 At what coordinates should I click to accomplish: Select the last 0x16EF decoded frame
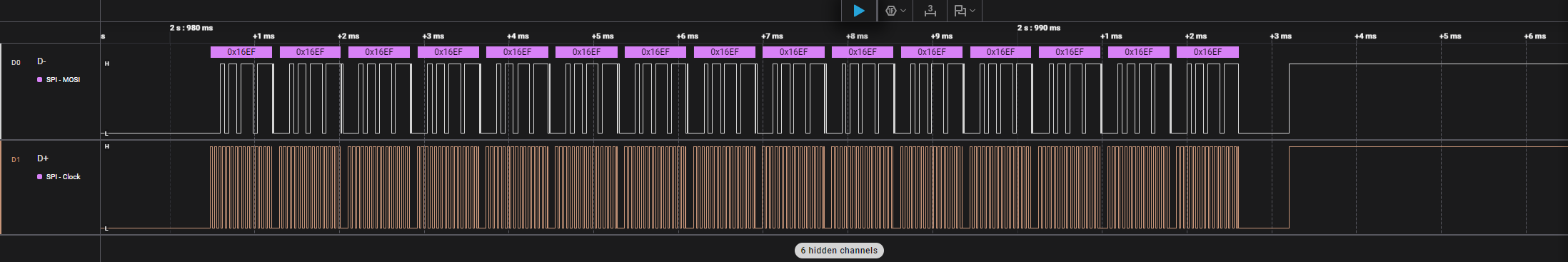point(1207,52)
